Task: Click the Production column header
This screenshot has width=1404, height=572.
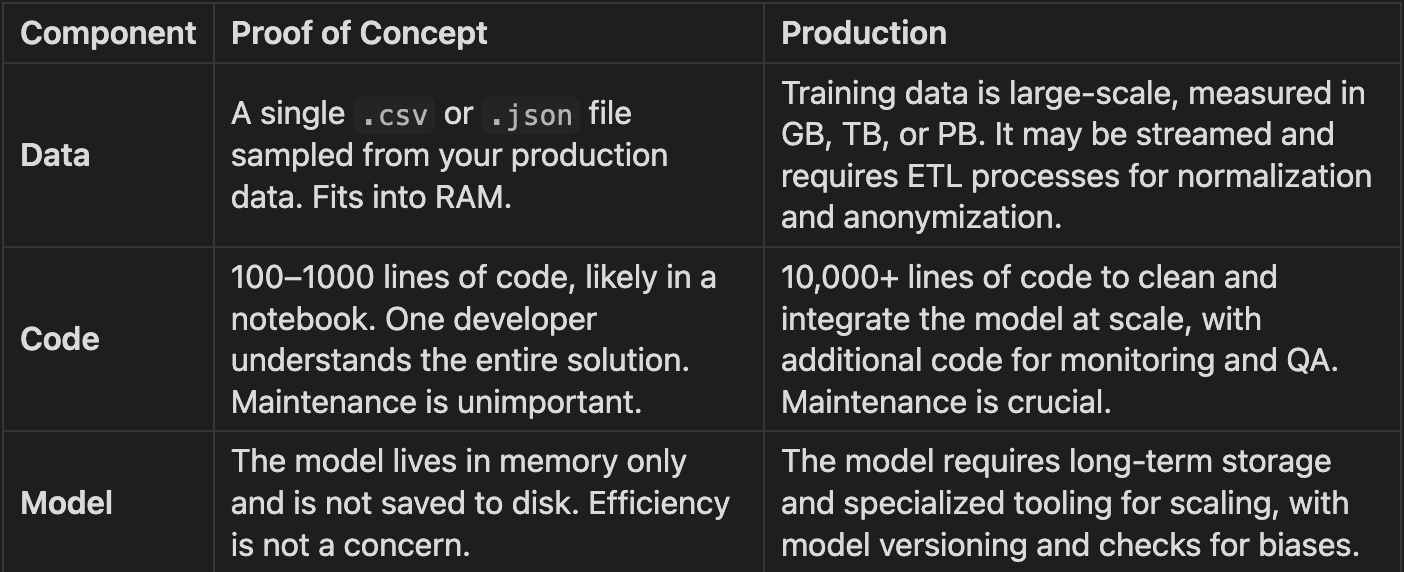Action: (864, 33)
